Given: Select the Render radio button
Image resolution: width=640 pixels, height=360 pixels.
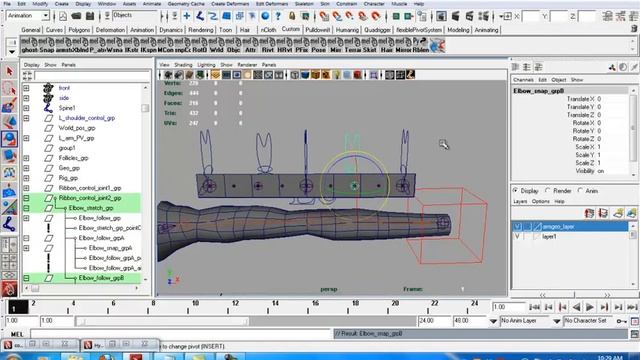Looking at the screenshot, I should click(548, 191).
